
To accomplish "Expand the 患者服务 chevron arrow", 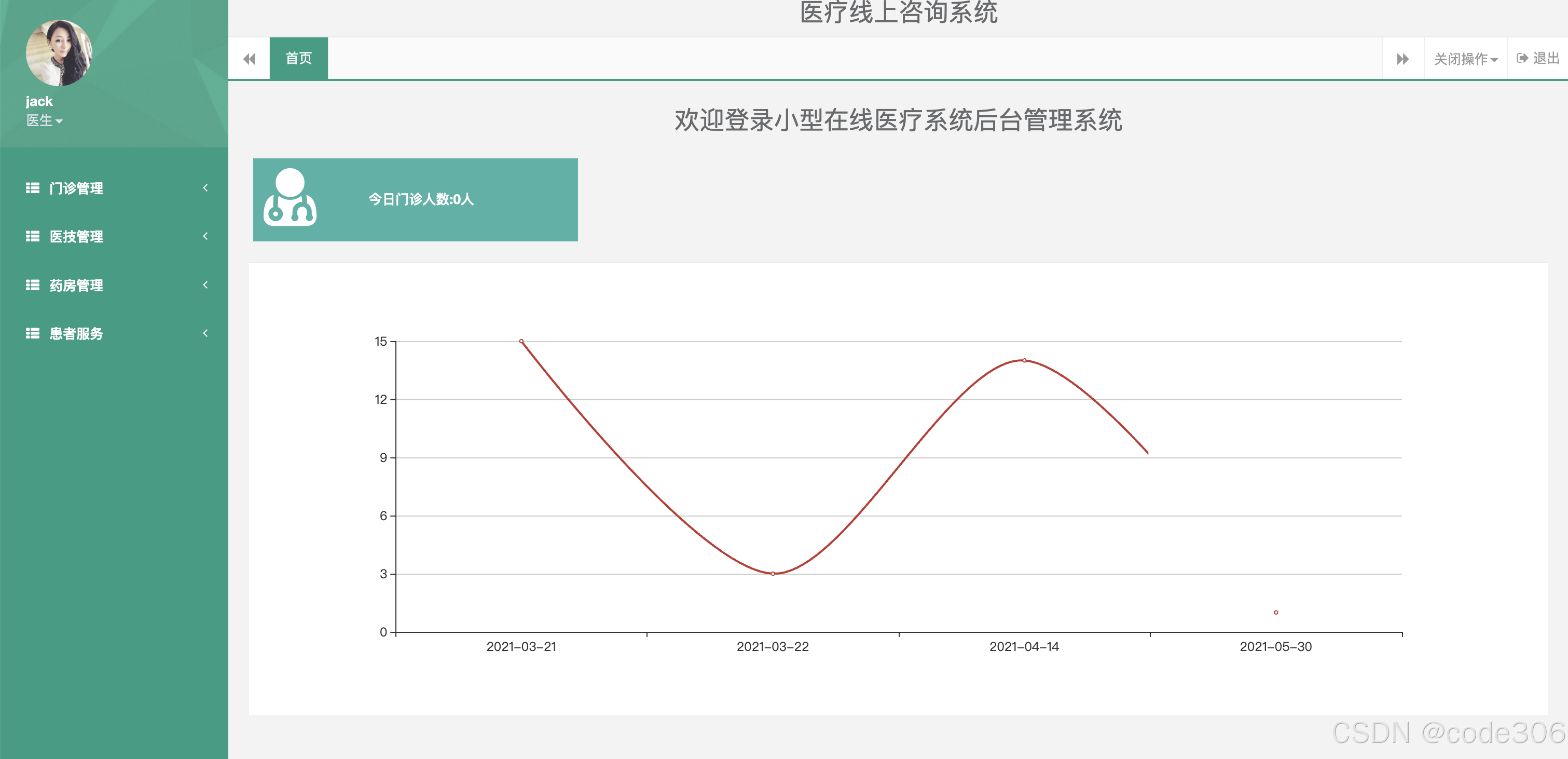I will point(205,333).
